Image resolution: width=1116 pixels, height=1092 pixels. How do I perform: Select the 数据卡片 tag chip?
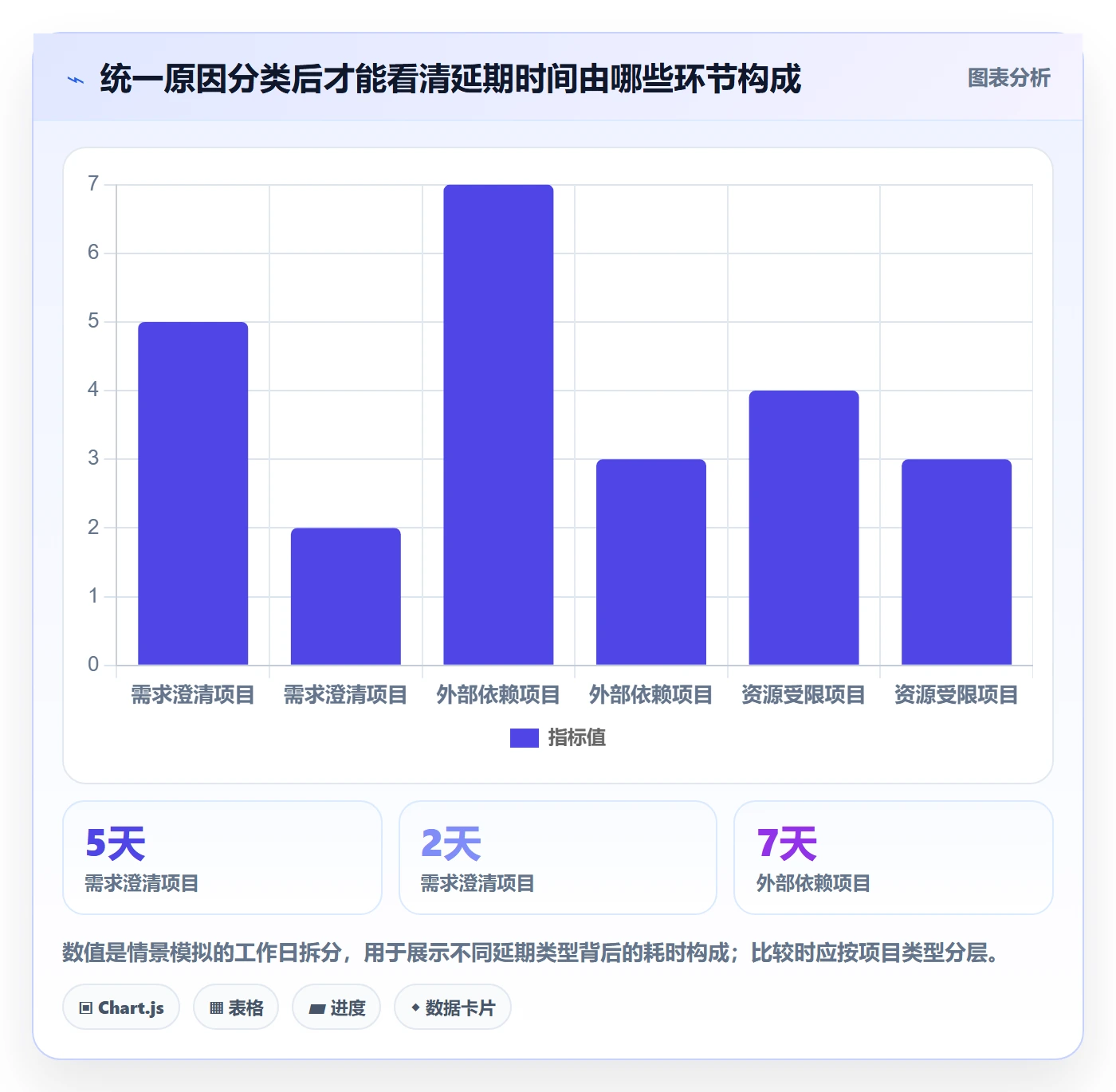[x=453, y=1008]
